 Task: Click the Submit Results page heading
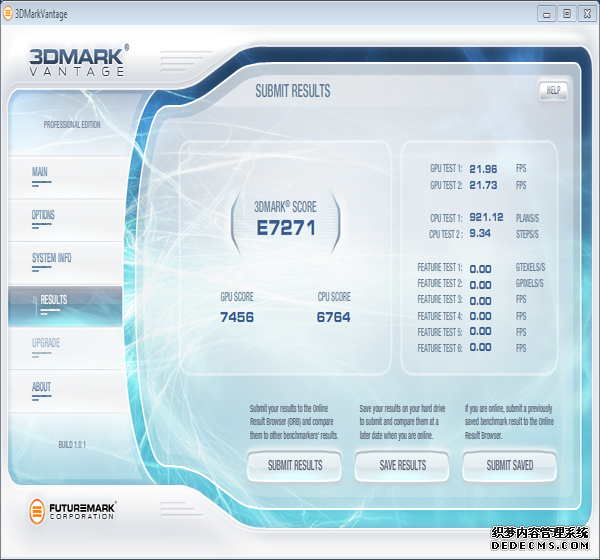click(x=293, y=91)
